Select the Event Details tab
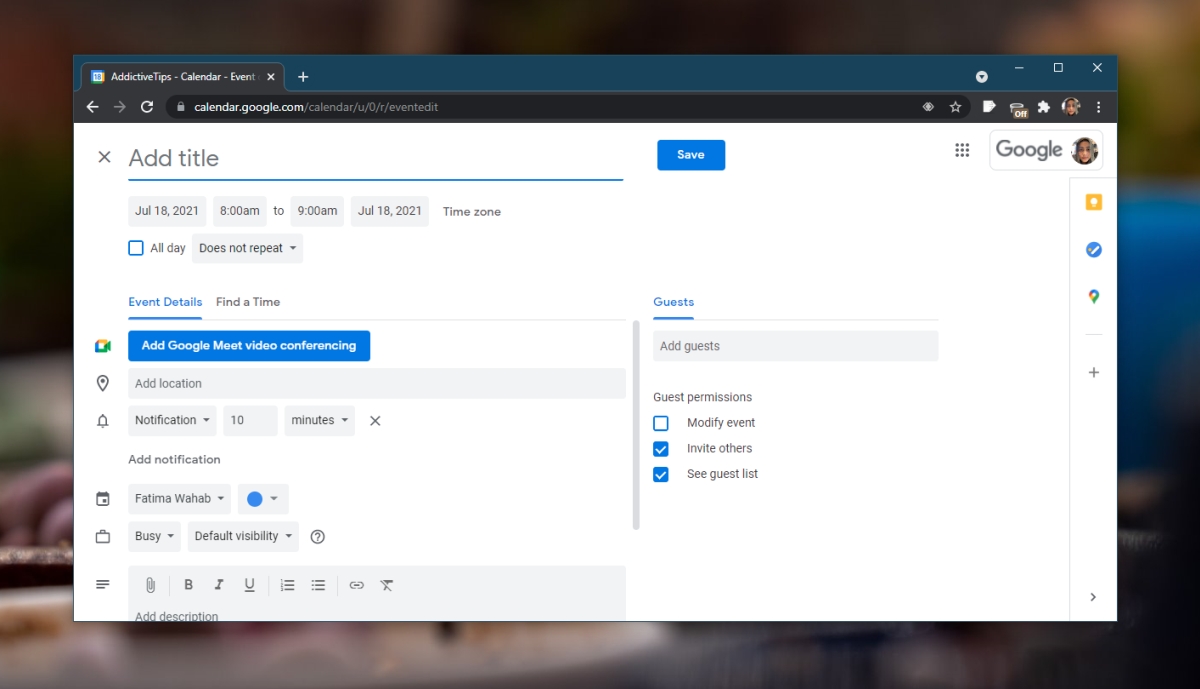Screen dimensions: 1200x689 tap(165, 301)
